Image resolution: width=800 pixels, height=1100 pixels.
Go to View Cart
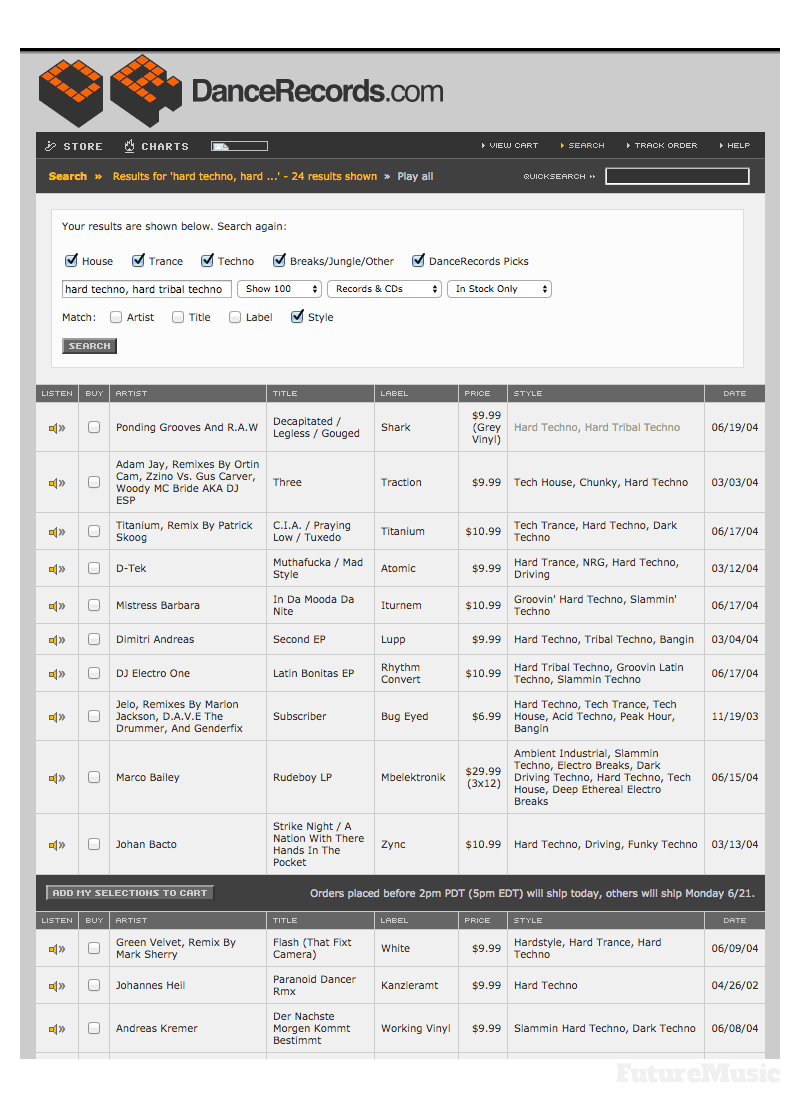[x=510, y=145]
